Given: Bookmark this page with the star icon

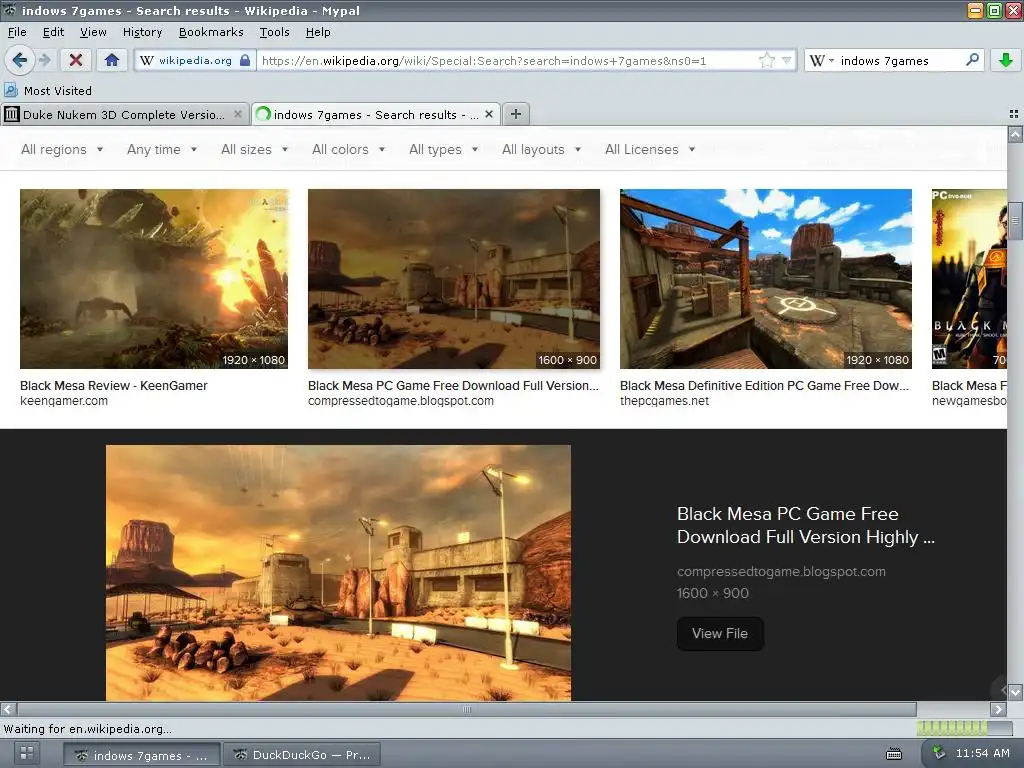Looking at the screenshot, I should pyautogui.click(x=767, y=61).
